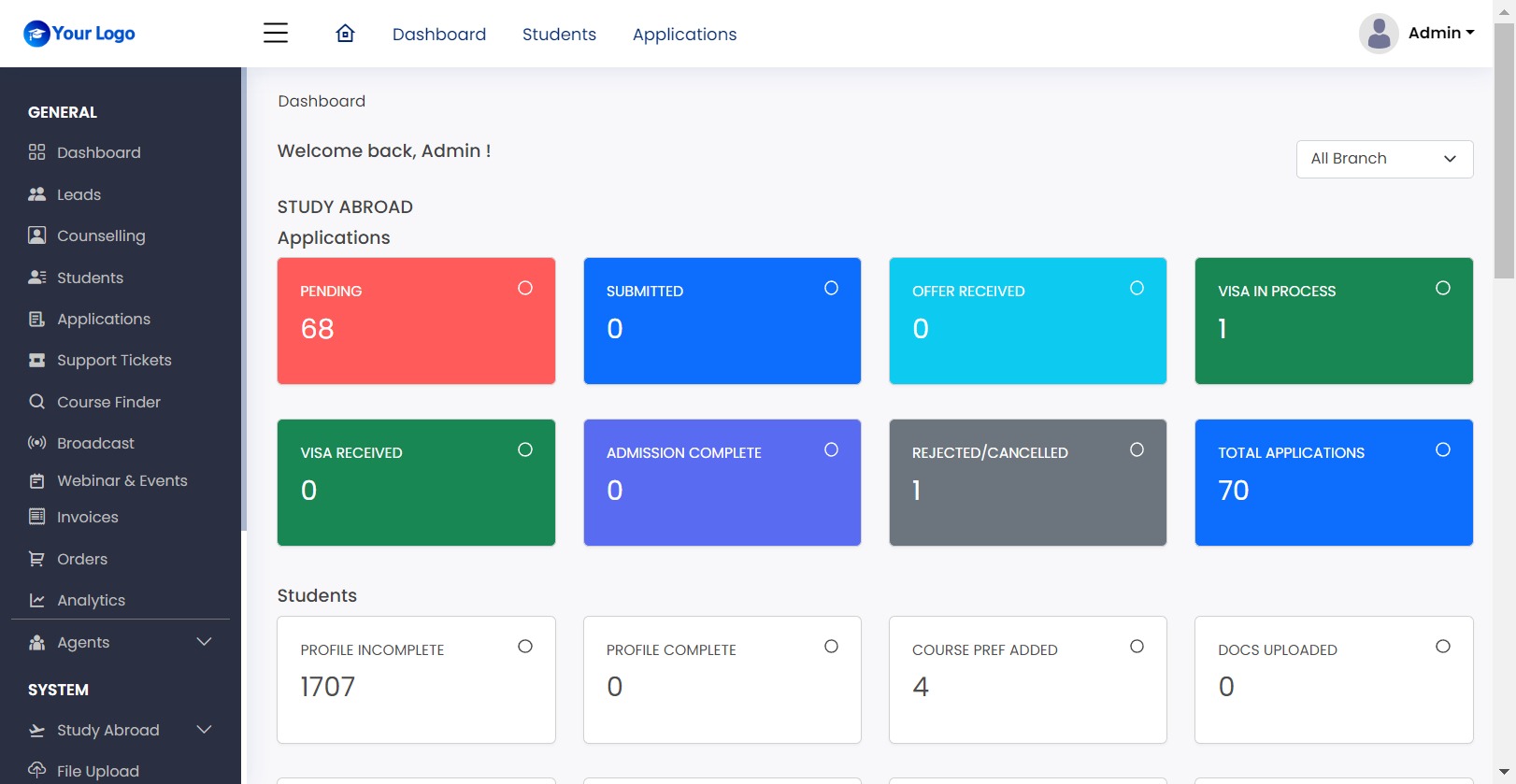
Task: Open Support Tickets sidebar link
Action: (x=114, y=360)
